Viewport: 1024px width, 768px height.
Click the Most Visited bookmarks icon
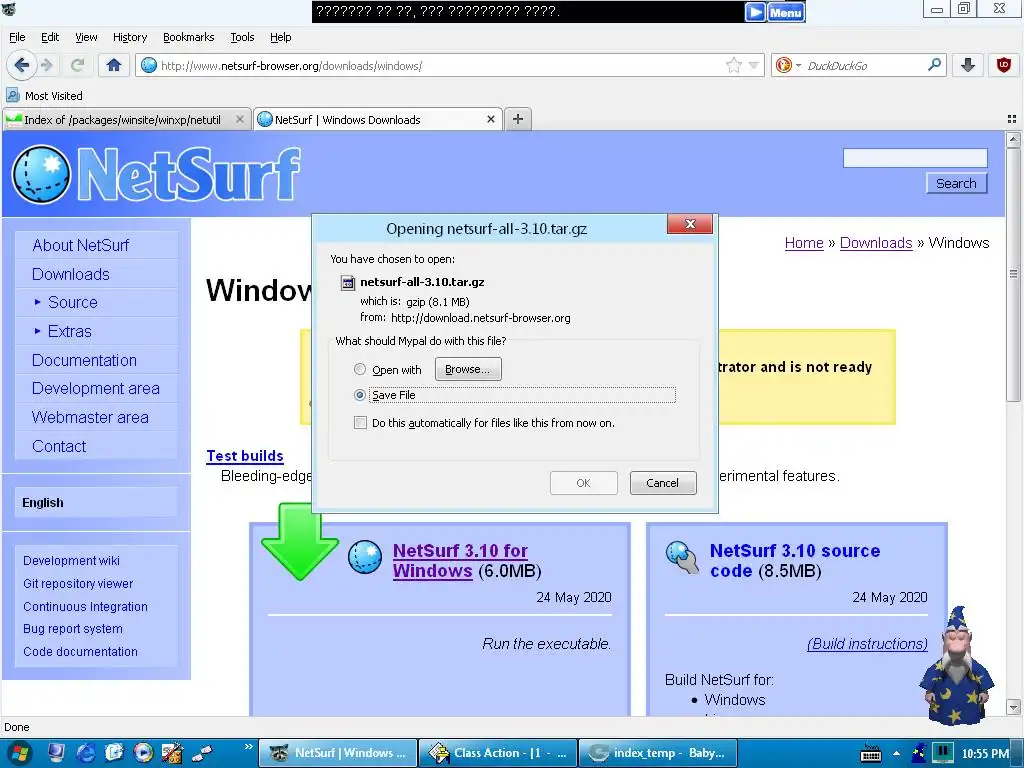(x=12, y=95)
